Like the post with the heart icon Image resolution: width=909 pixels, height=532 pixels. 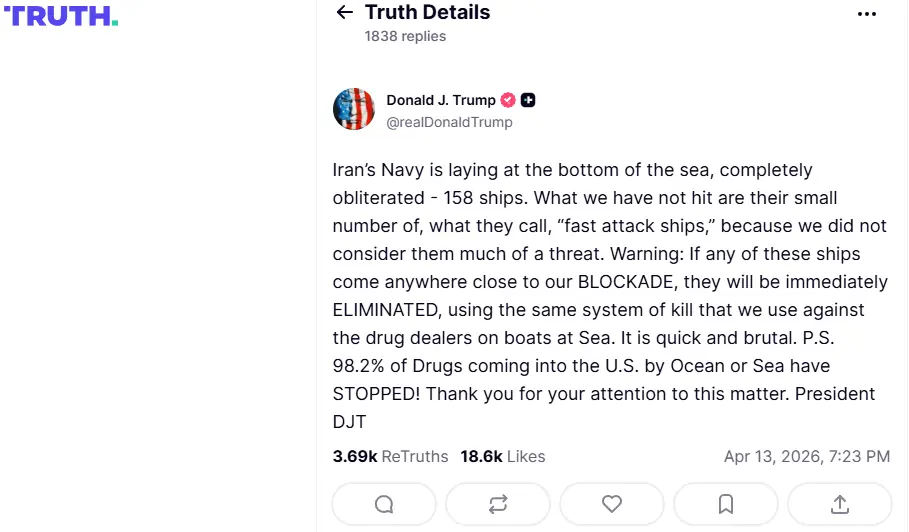click(612, 504)
